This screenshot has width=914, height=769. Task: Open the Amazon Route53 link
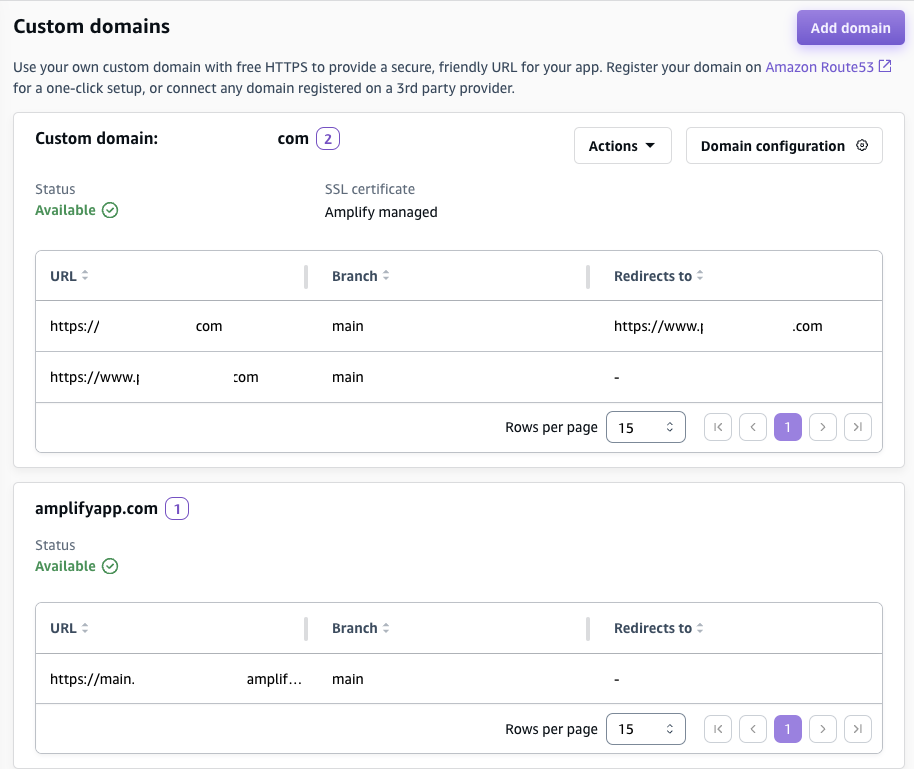(819, 67)
